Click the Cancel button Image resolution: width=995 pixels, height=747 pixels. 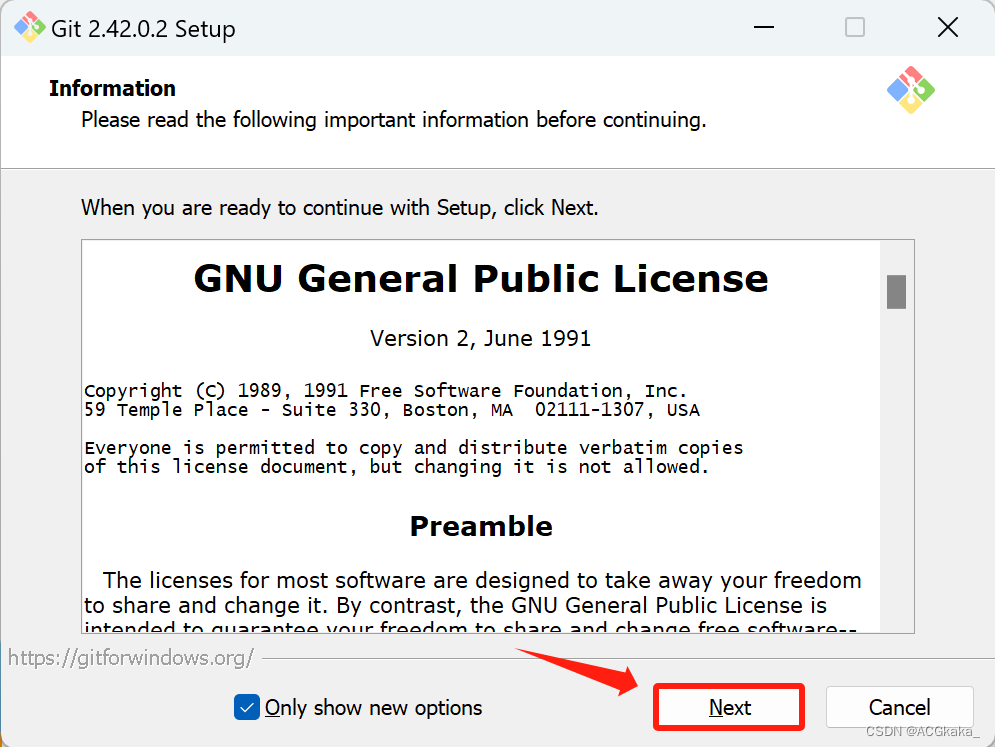click(899, 707)
